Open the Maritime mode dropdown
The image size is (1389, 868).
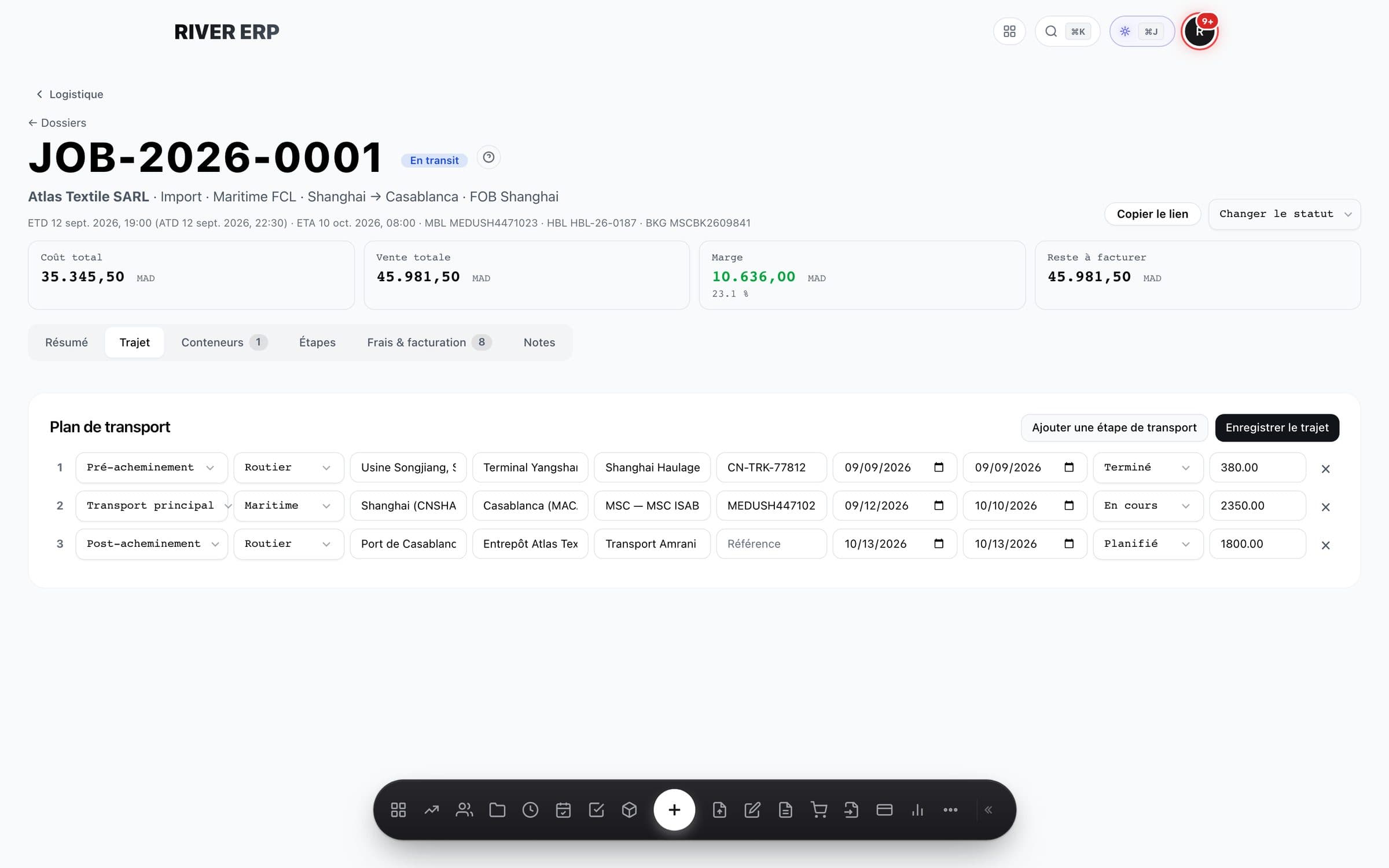pyautogui.click(x=289, y=506)
